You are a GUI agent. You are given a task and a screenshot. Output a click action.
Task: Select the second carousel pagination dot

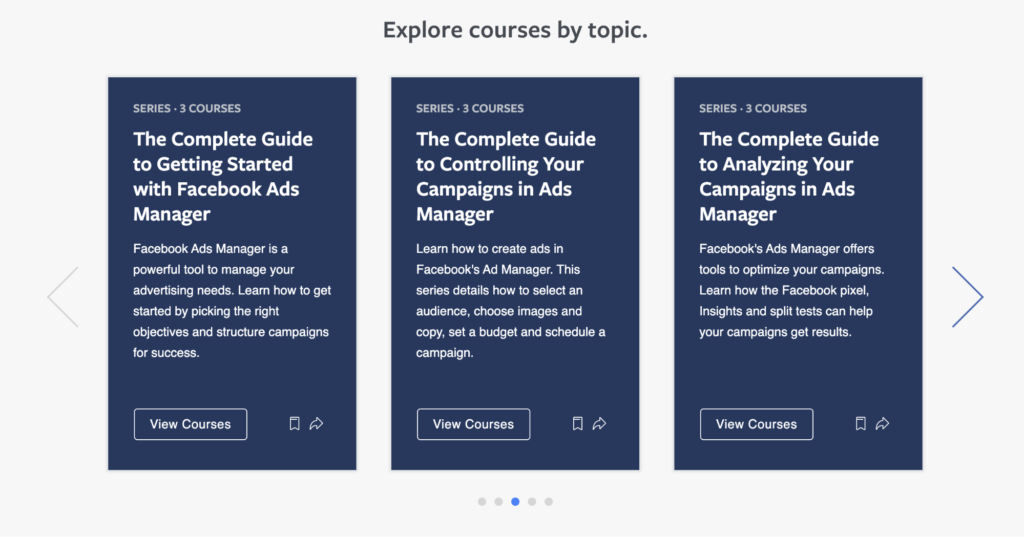[x=498, y=502]
